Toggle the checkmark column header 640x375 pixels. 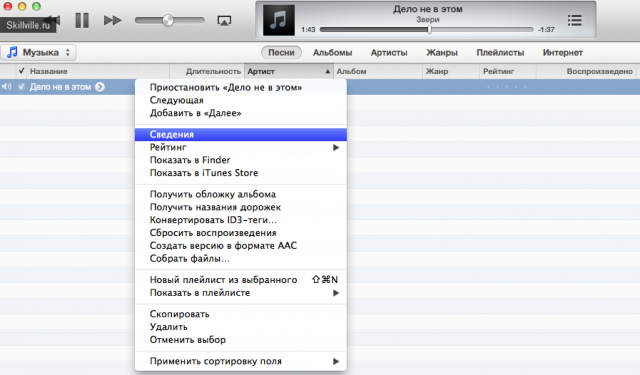(x=22, y=71)
